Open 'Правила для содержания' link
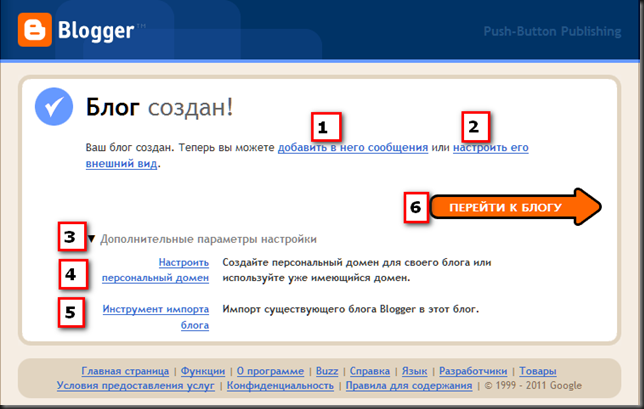Image resolution: width=644 pixels, height=409 pixels. click(409, 385)
